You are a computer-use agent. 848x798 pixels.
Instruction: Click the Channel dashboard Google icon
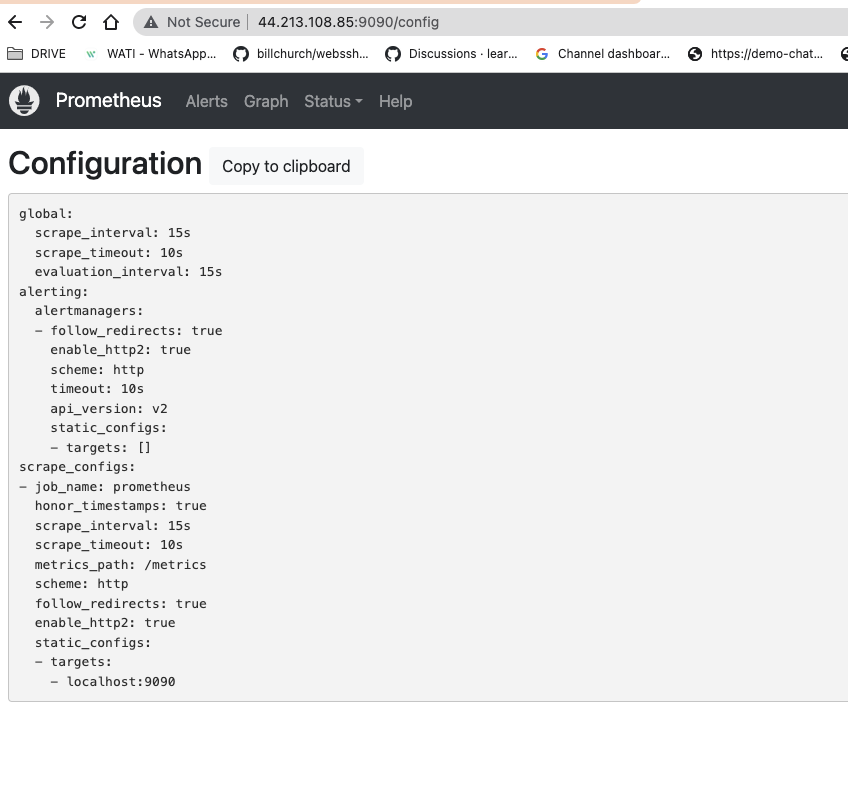[x=543, y=54]
